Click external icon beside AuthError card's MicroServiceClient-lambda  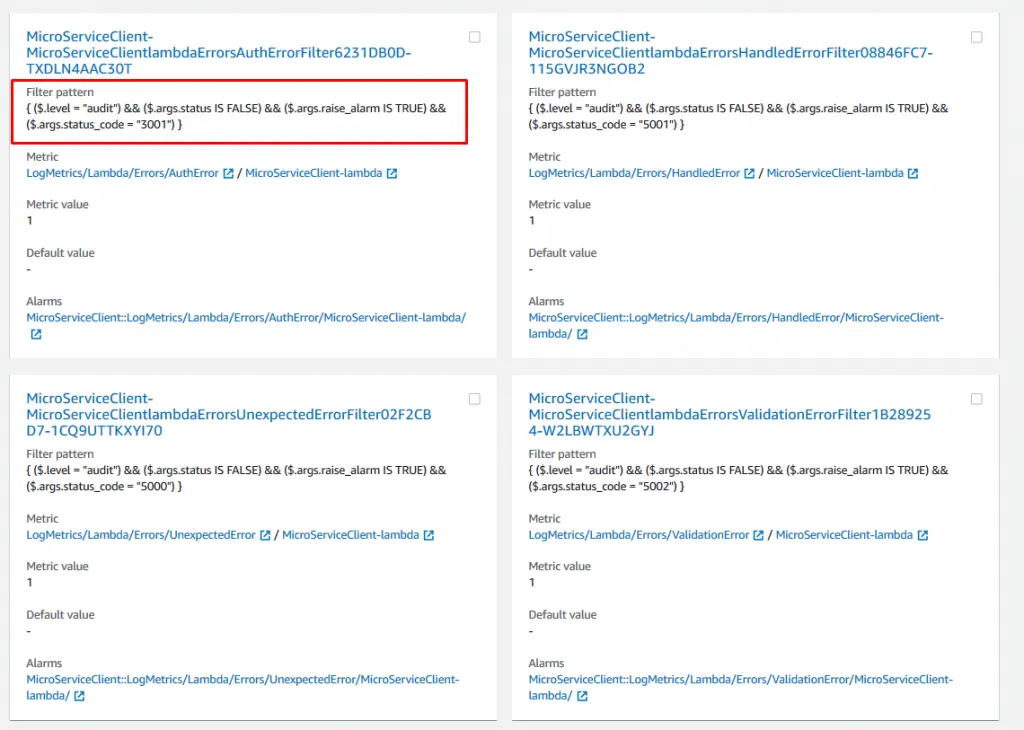(392, 174)
